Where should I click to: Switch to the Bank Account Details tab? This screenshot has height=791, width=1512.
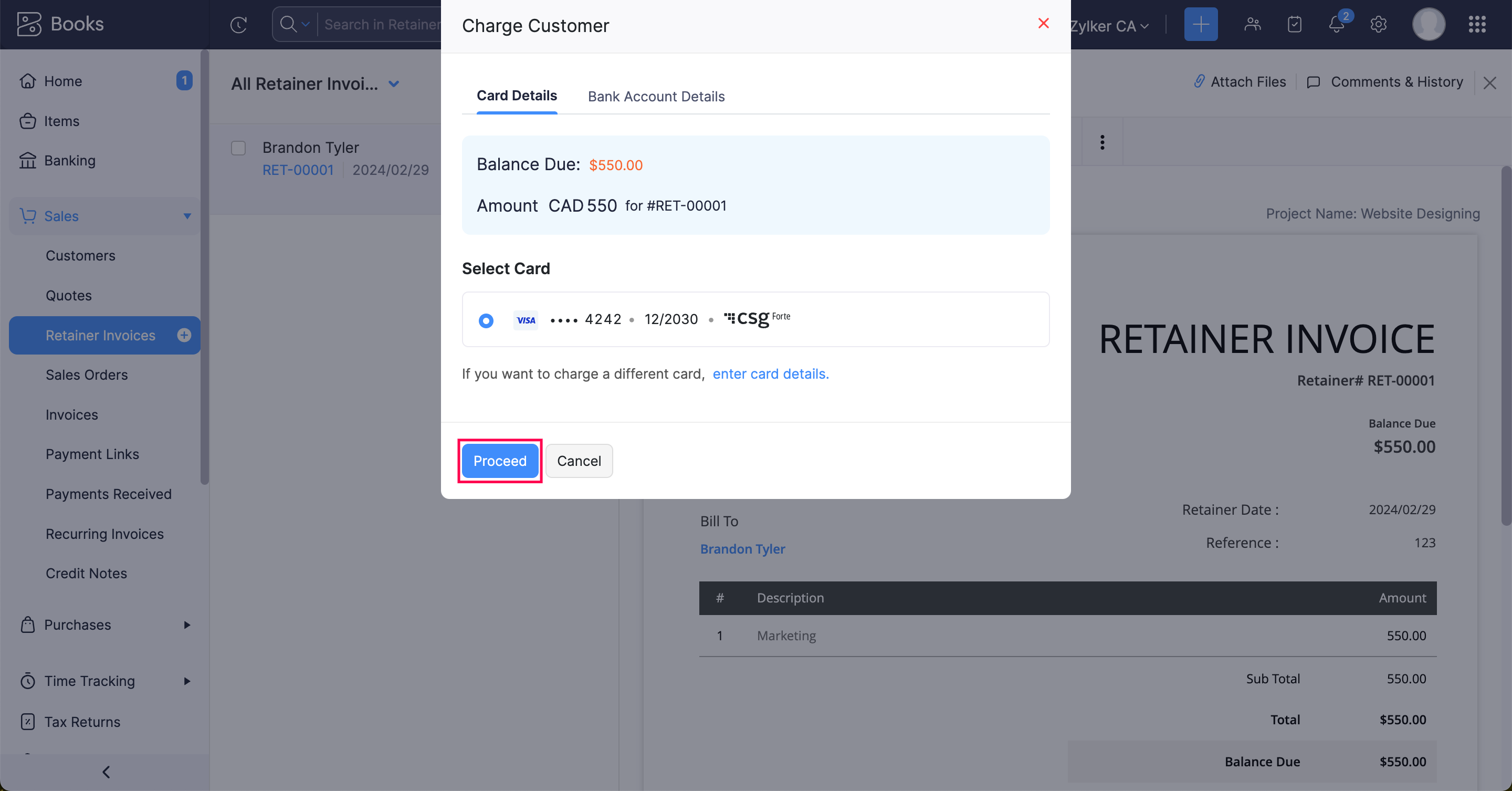click(656, 96)
